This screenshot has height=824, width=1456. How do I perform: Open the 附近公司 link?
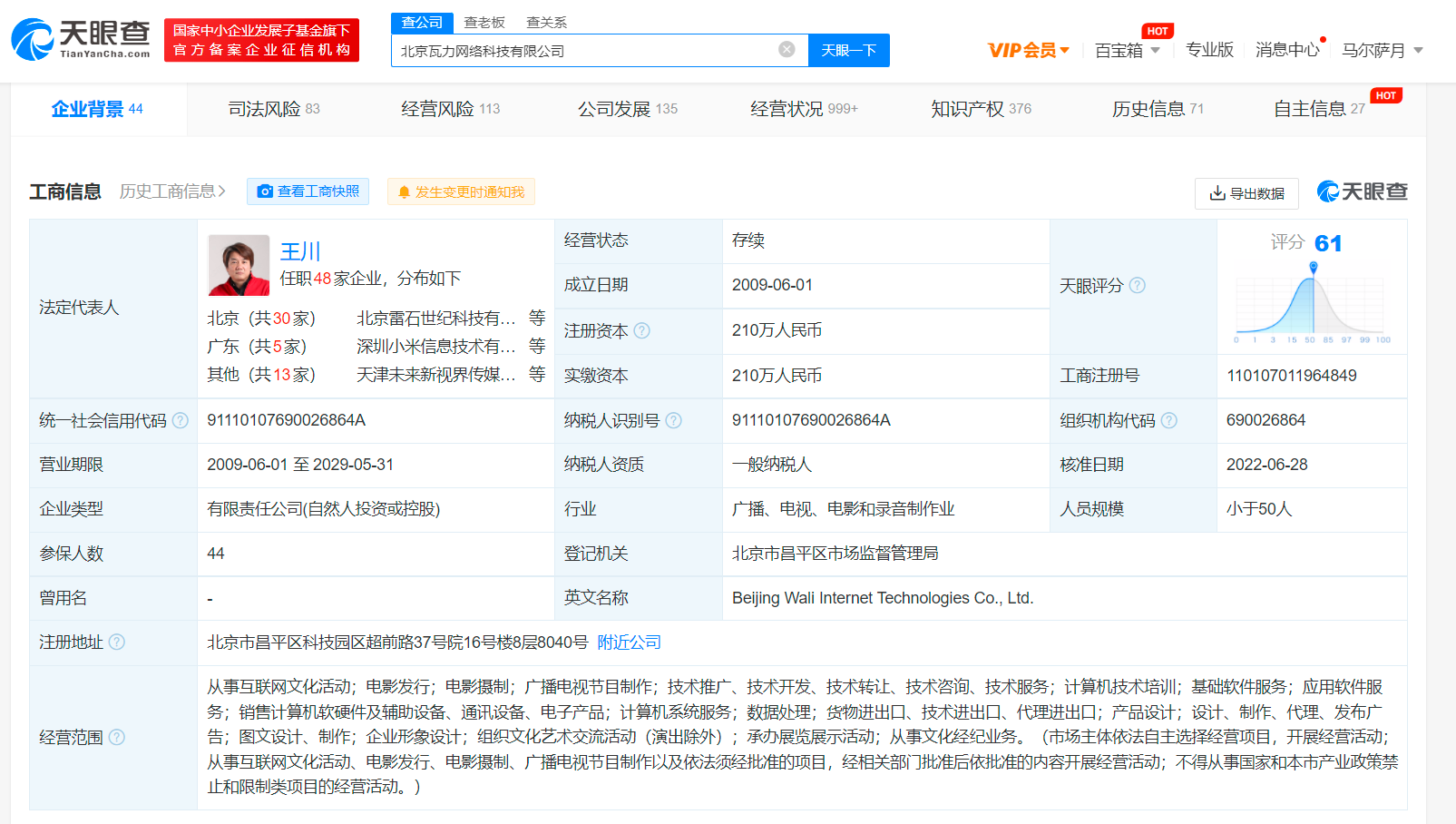(630, 642)
